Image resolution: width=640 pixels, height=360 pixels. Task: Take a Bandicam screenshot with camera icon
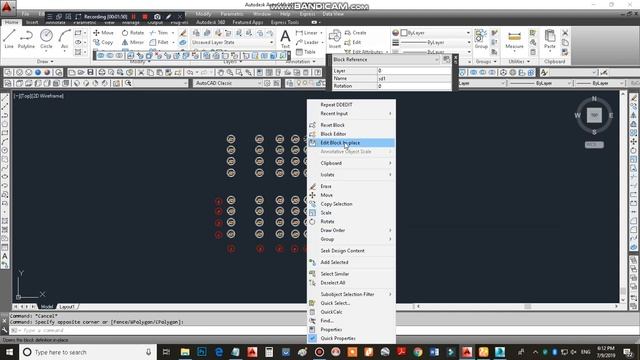point(157,17)
